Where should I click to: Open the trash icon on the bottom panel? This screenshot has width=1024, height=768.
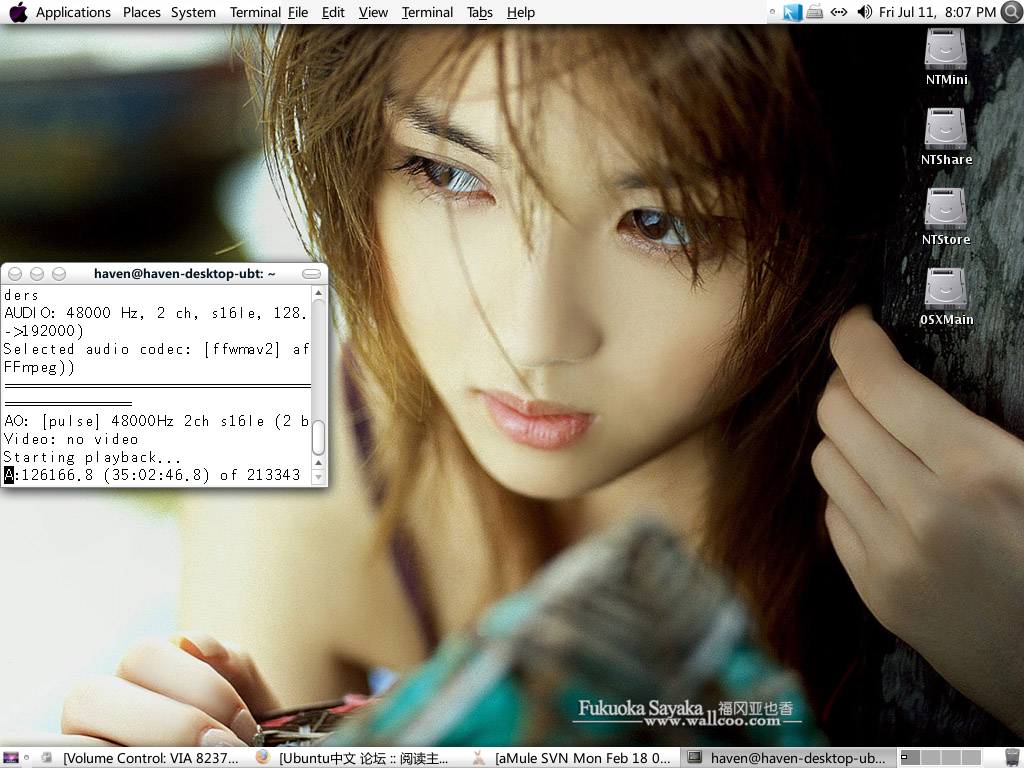(1012, 758)
